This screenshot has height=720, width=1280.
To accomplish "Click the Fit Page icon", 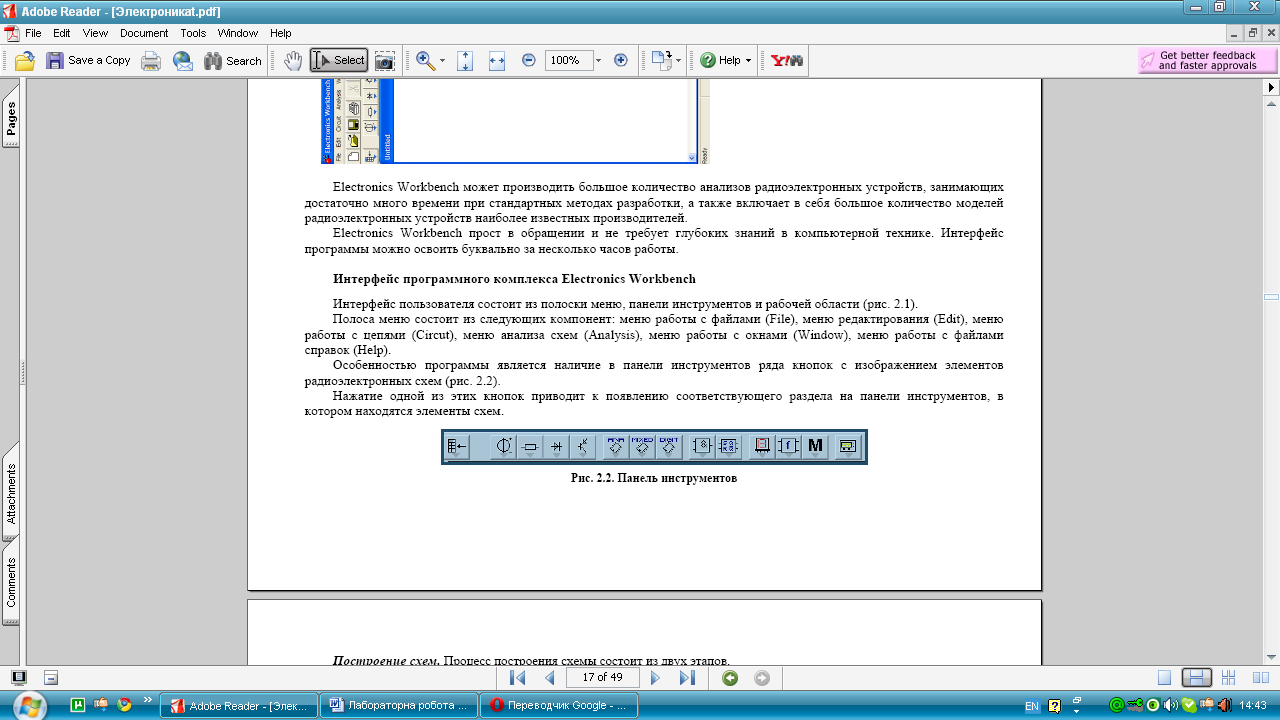I will (x=465, y=61).
